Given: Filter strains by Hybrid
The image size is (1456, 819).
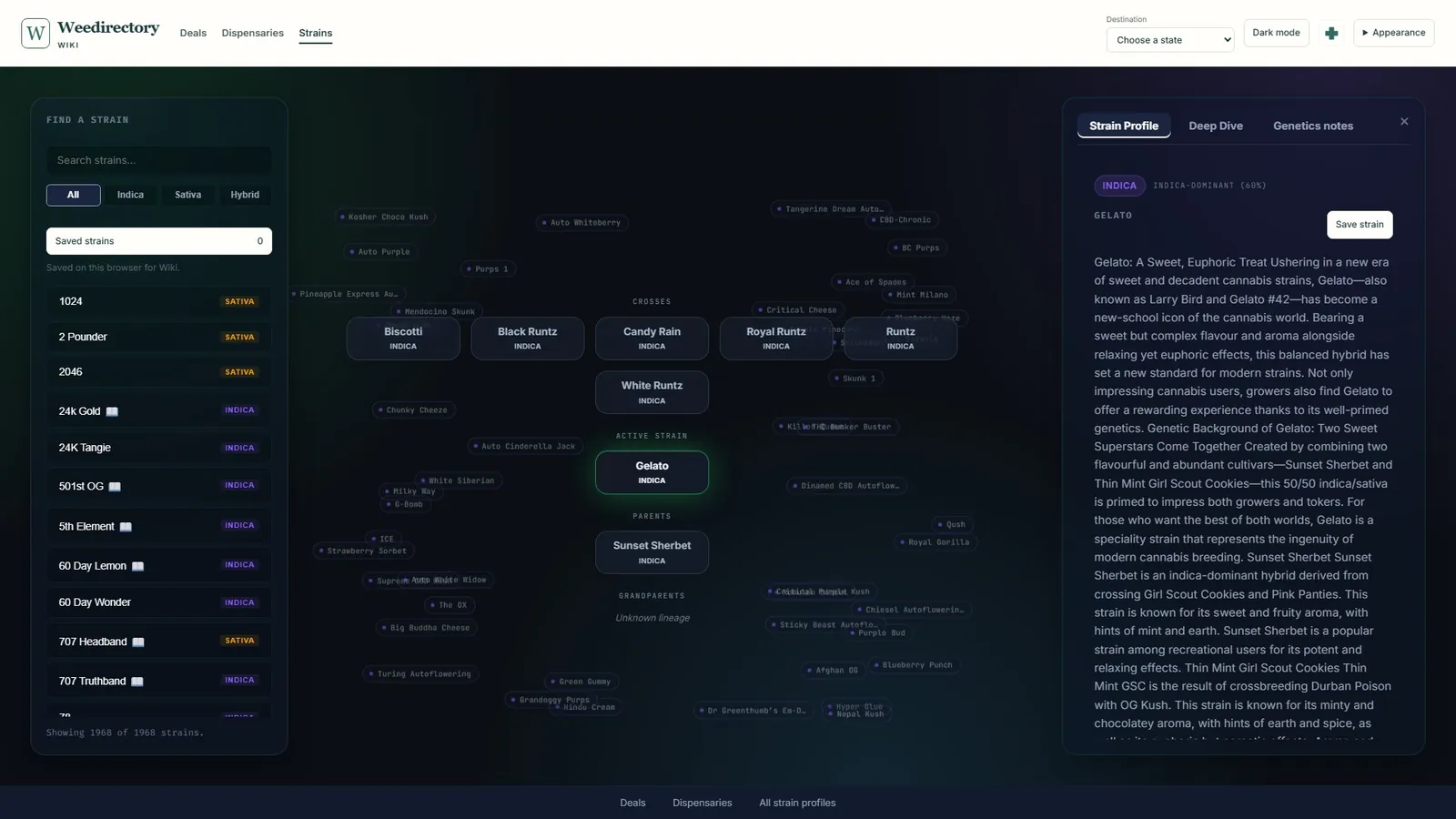Looking at the screenshot, I should [x=245, y=195].
